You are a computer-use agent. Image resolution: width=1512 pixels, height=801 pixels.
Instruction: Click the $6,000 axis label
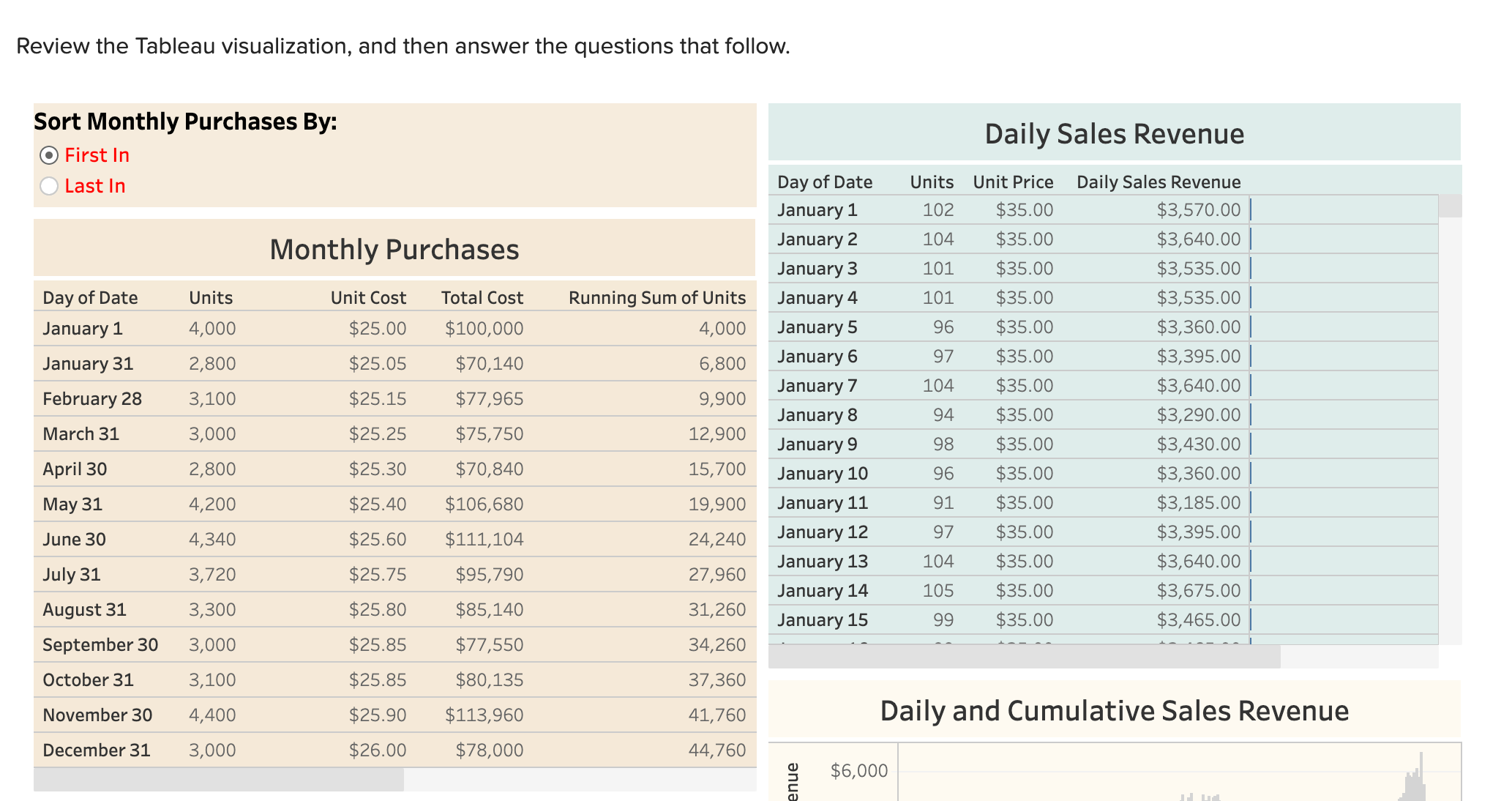(x=859, y=770)
